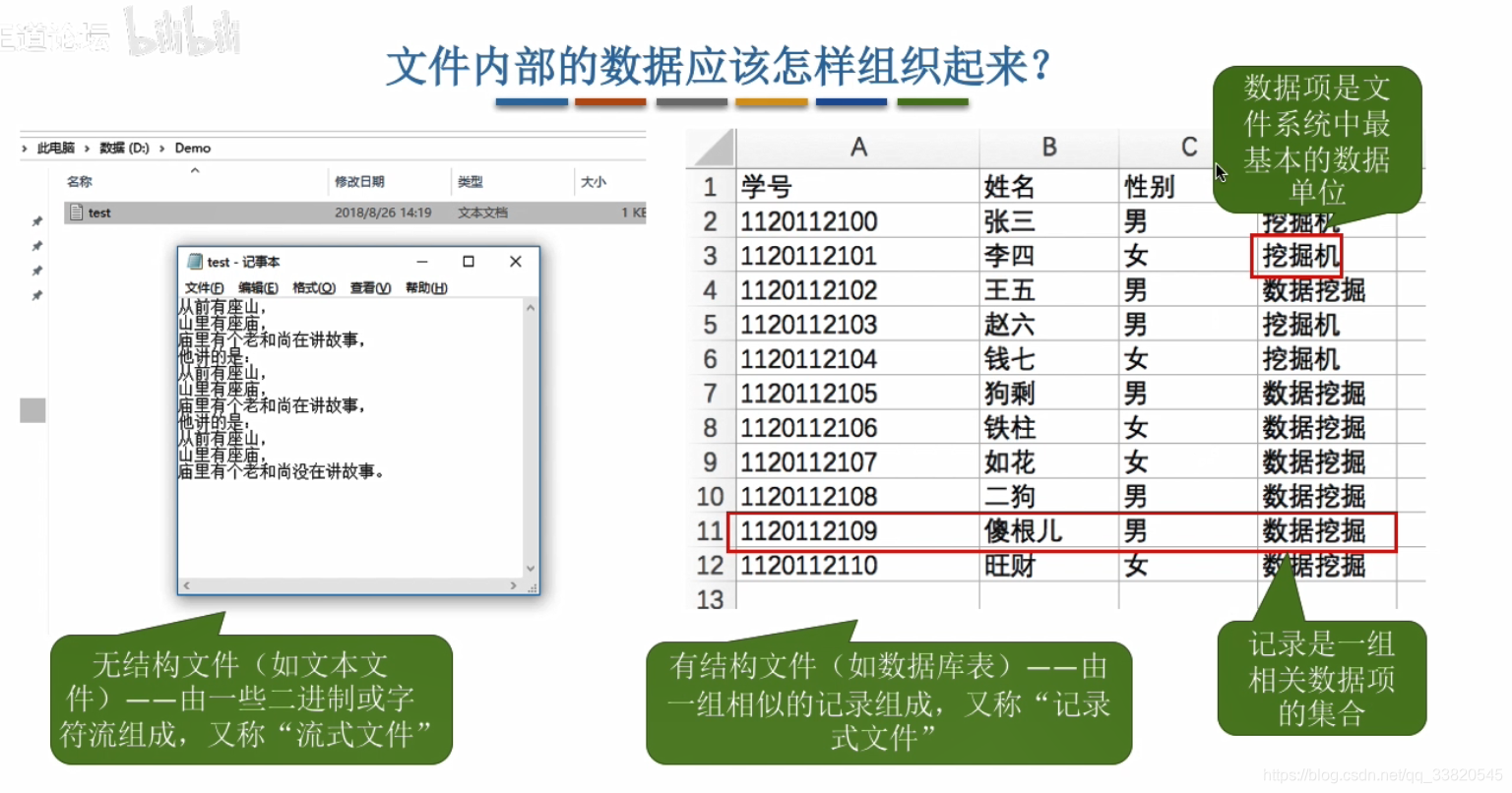Click the 数据挖掘 cell in 王五's row

[x=1326, y=290]
